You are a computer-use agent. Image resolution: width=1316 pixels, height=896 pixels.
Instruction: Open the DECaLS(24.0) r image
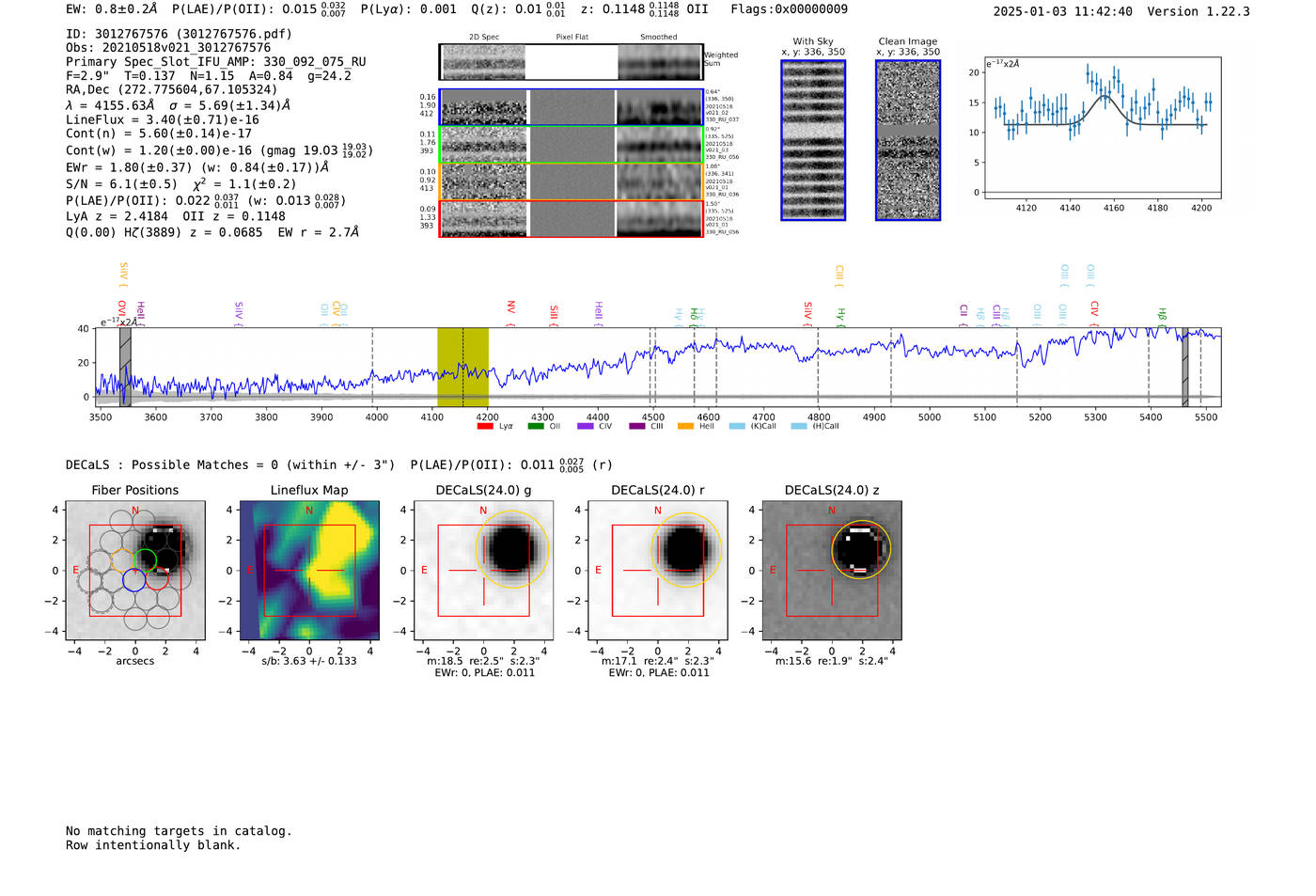(657, 571)
